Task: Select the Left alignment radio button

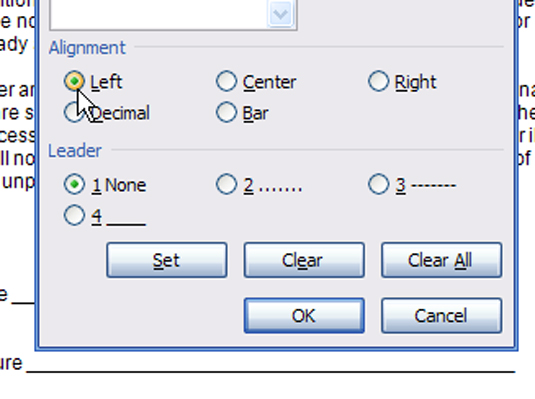Action: tap(74, 81)
